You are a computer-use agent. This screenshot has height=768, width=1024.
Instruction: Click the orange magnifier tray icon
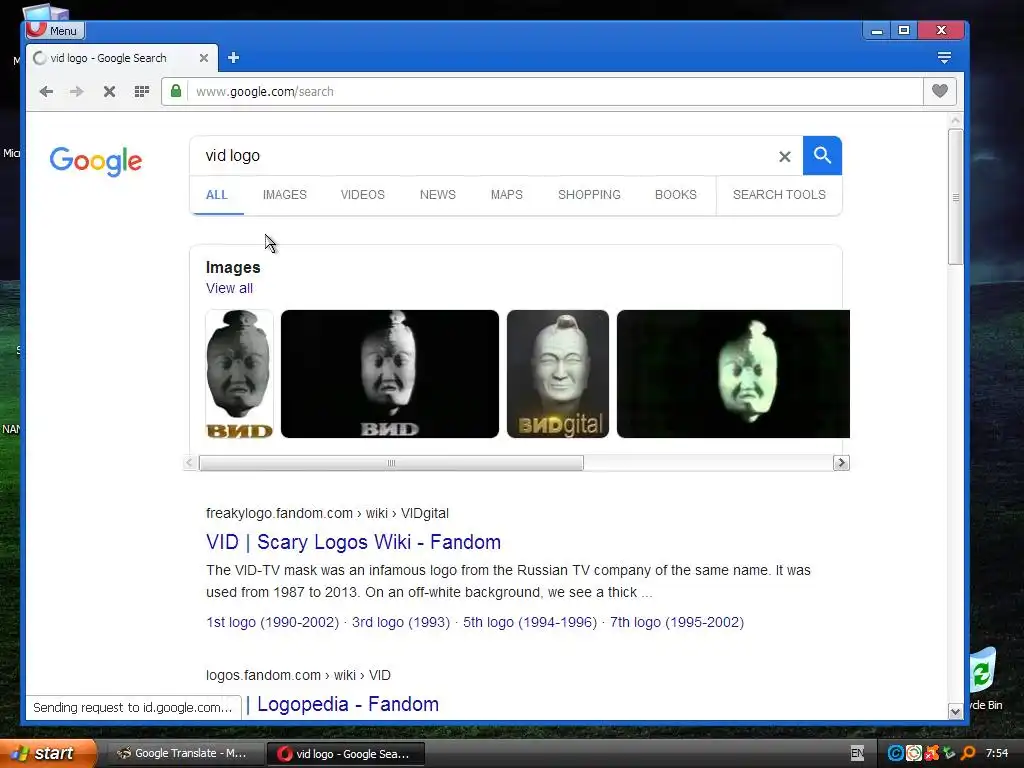(968, 754)
